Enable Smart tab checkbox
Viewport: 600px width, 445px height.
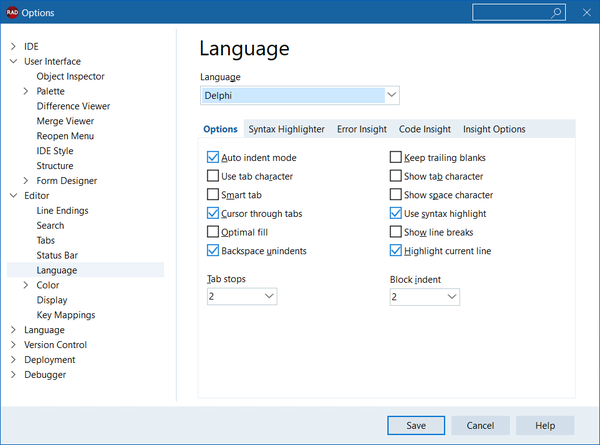(x=213, y=195)
